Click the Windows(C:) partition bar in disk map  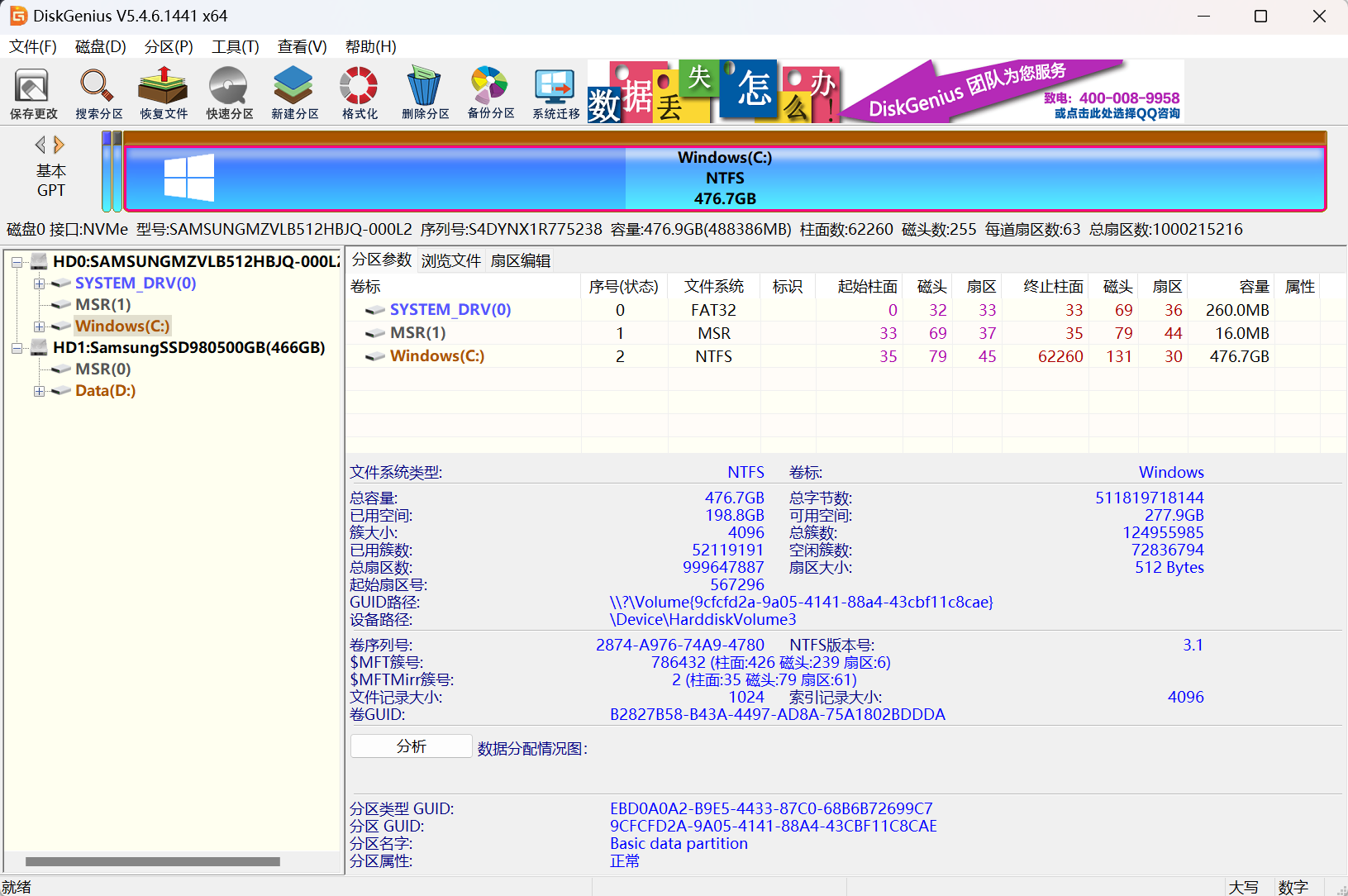(725, 179)
